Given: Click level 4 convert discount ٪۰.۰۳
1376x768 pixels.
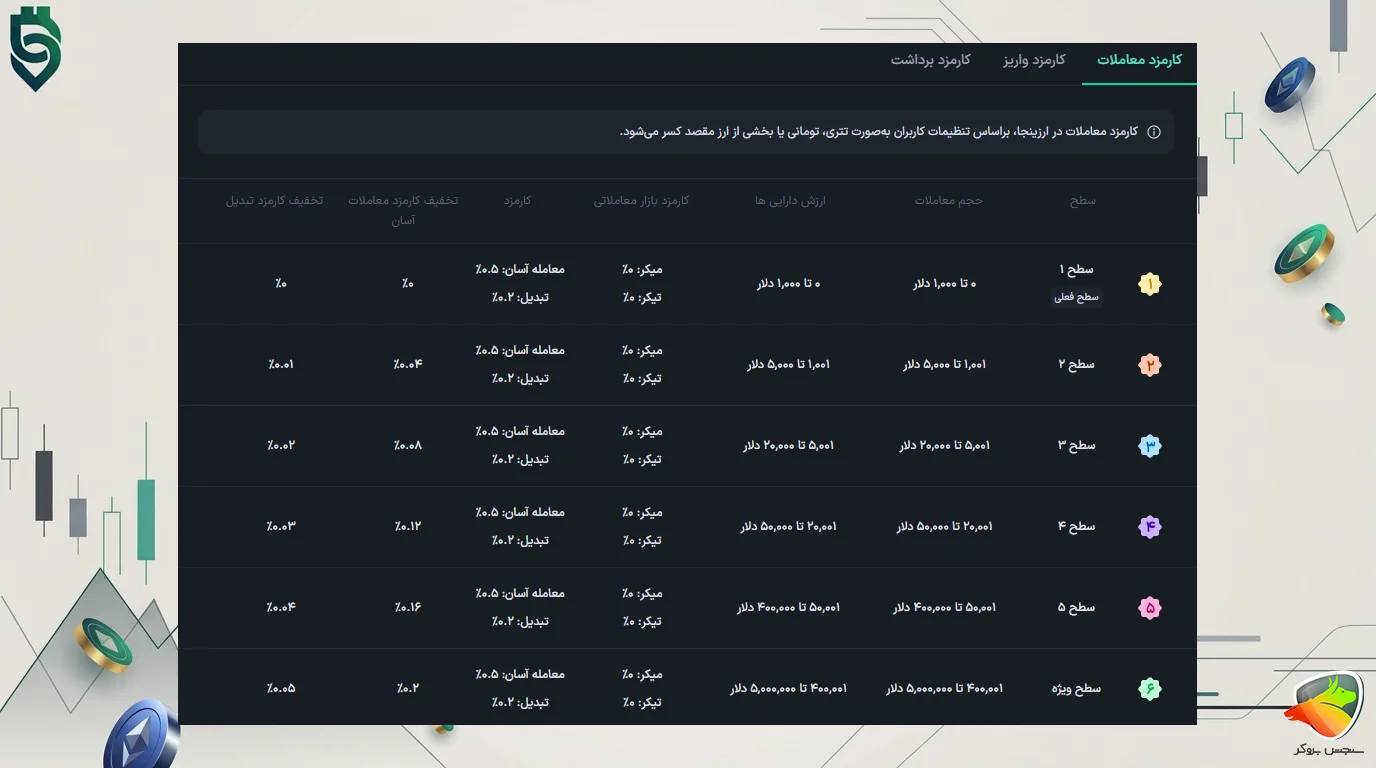Looking at the screenshot, I should pos(281,527).
